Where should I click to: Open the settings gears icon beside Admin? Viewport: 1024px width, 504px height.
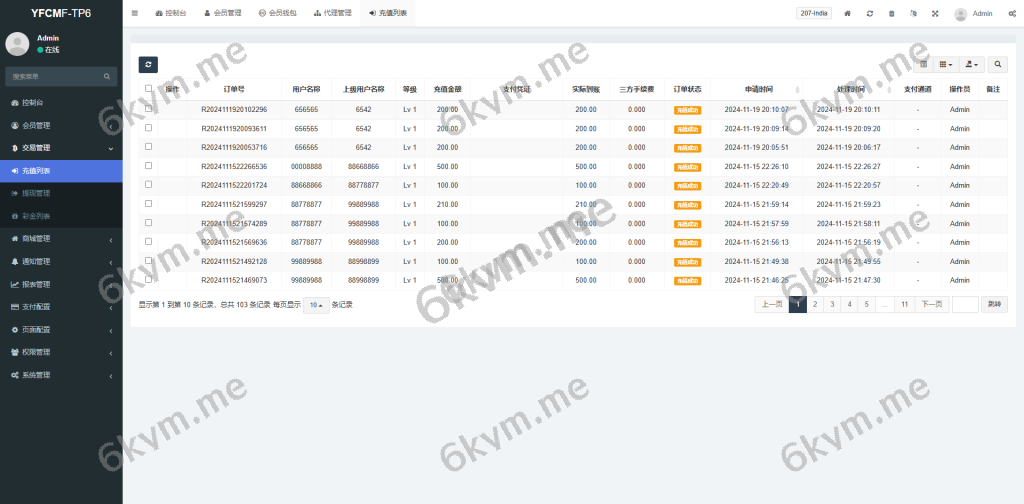(1012, 14)
